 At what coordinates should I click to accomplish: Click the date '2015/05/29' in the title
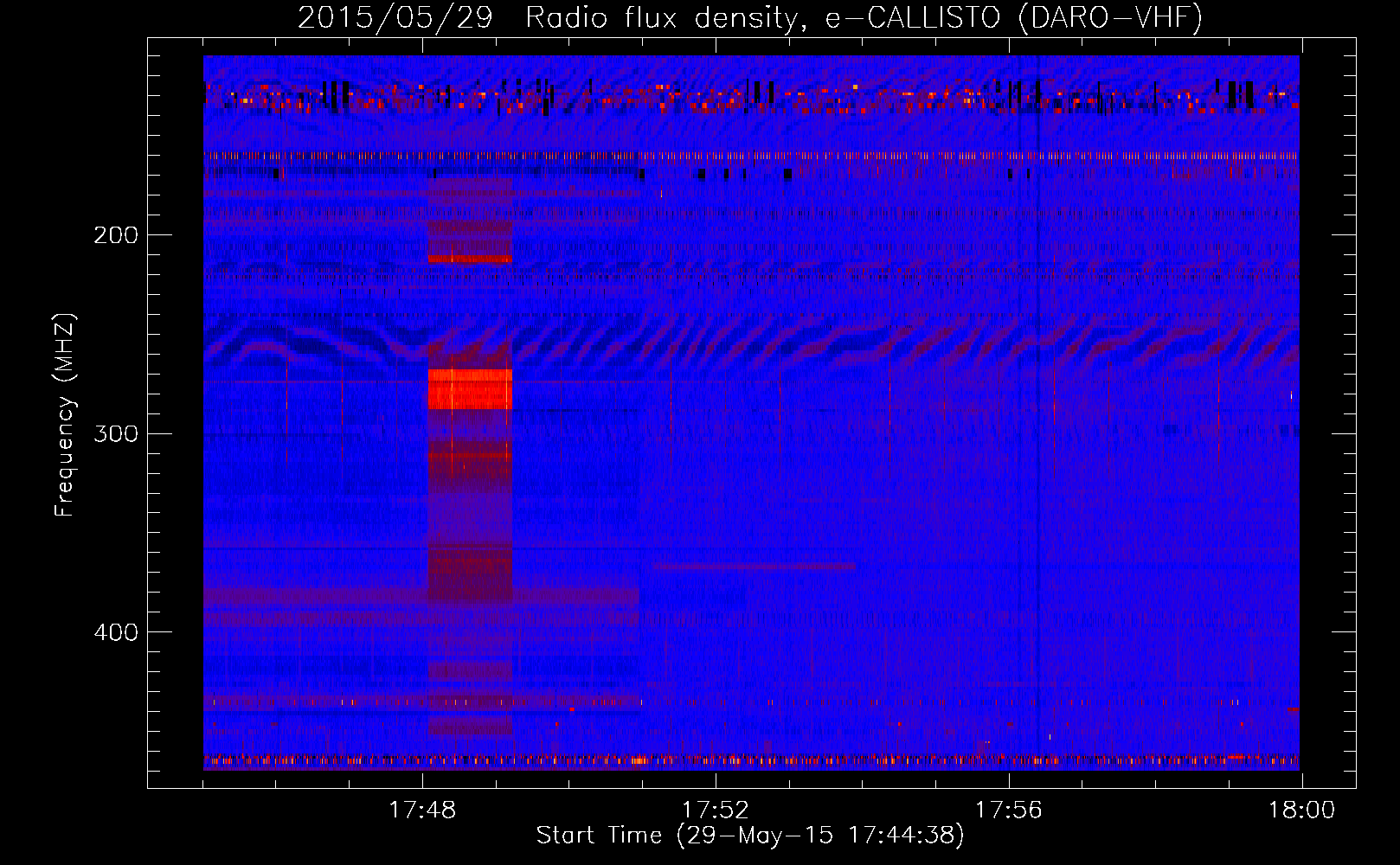click(395, 18)
